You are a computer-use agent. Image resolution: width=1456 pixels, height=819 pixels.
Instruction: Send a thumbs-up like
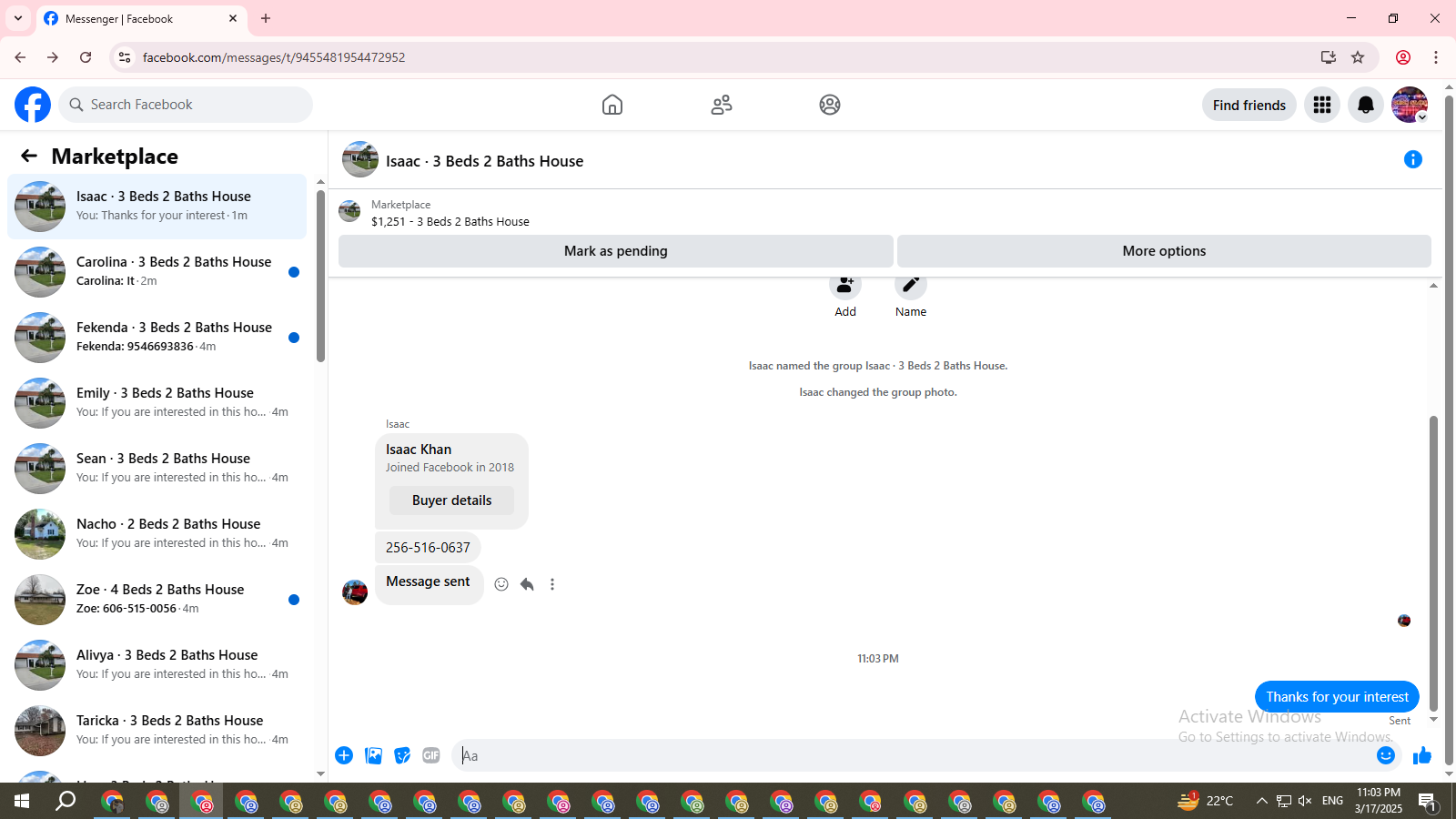[x=1422, y=755]
